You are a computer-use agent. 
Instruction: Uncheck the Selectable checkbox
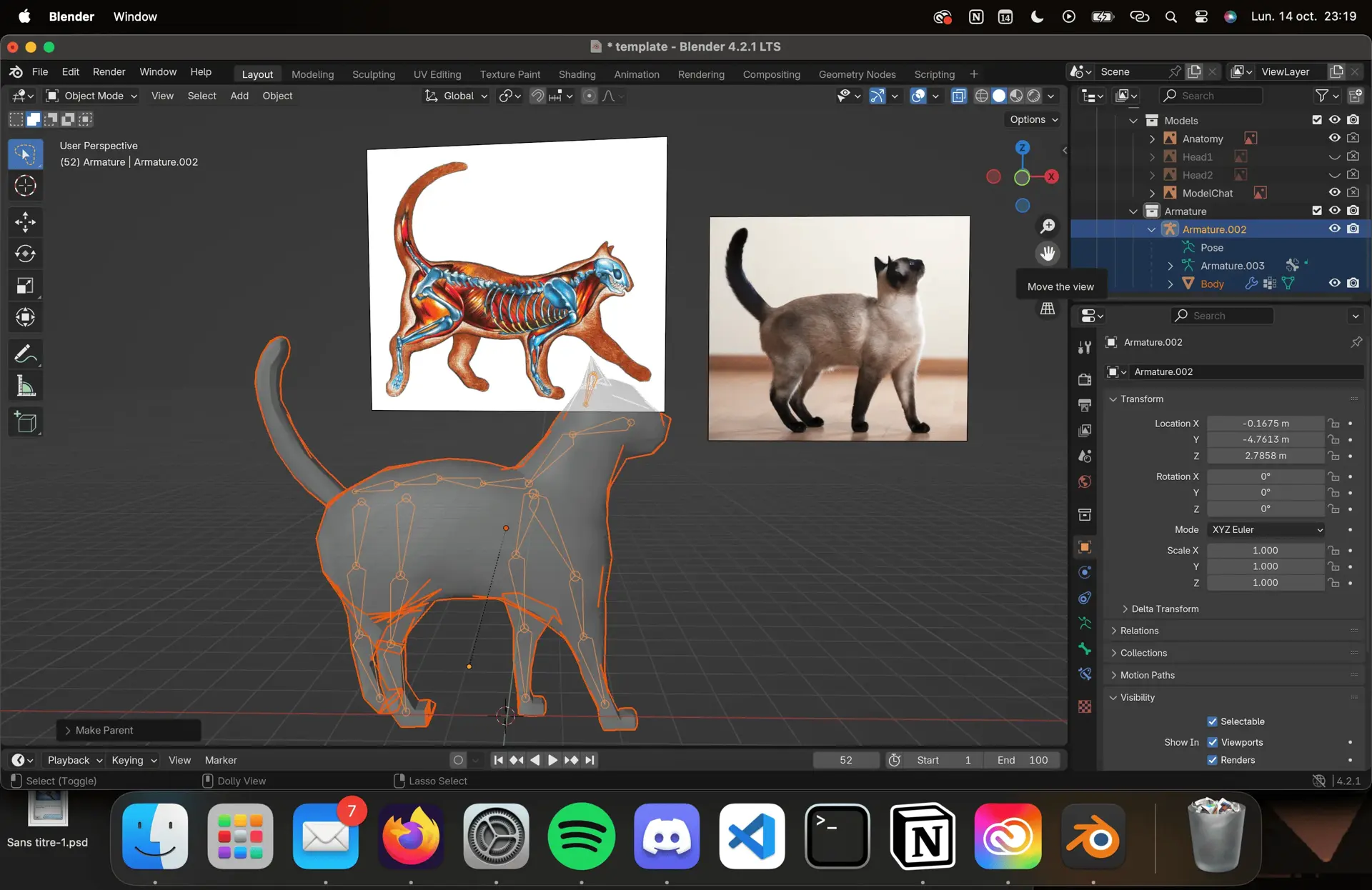pos(1212,721)
